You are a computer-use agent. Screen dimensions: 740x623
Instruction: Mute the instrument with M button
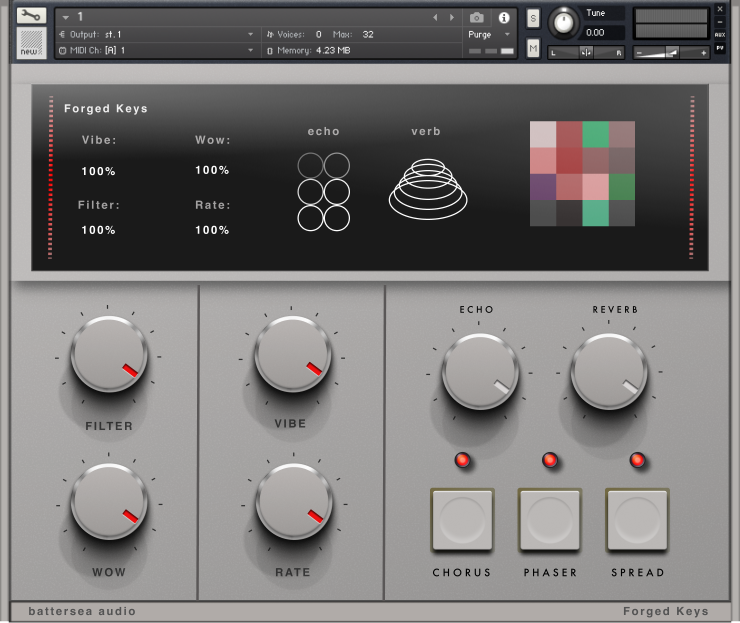[x=533, y=49]
